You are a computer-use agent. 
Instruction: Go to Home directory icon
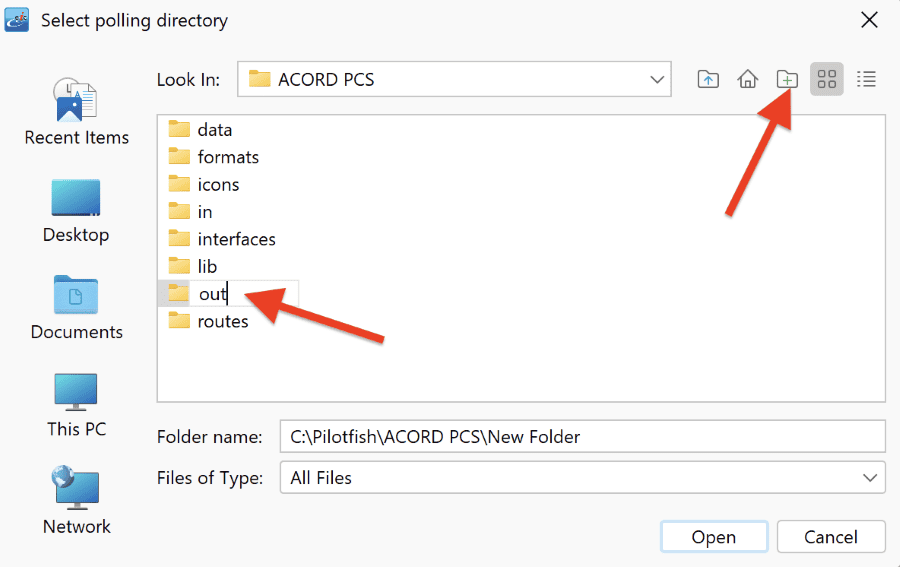pos(747,79)
